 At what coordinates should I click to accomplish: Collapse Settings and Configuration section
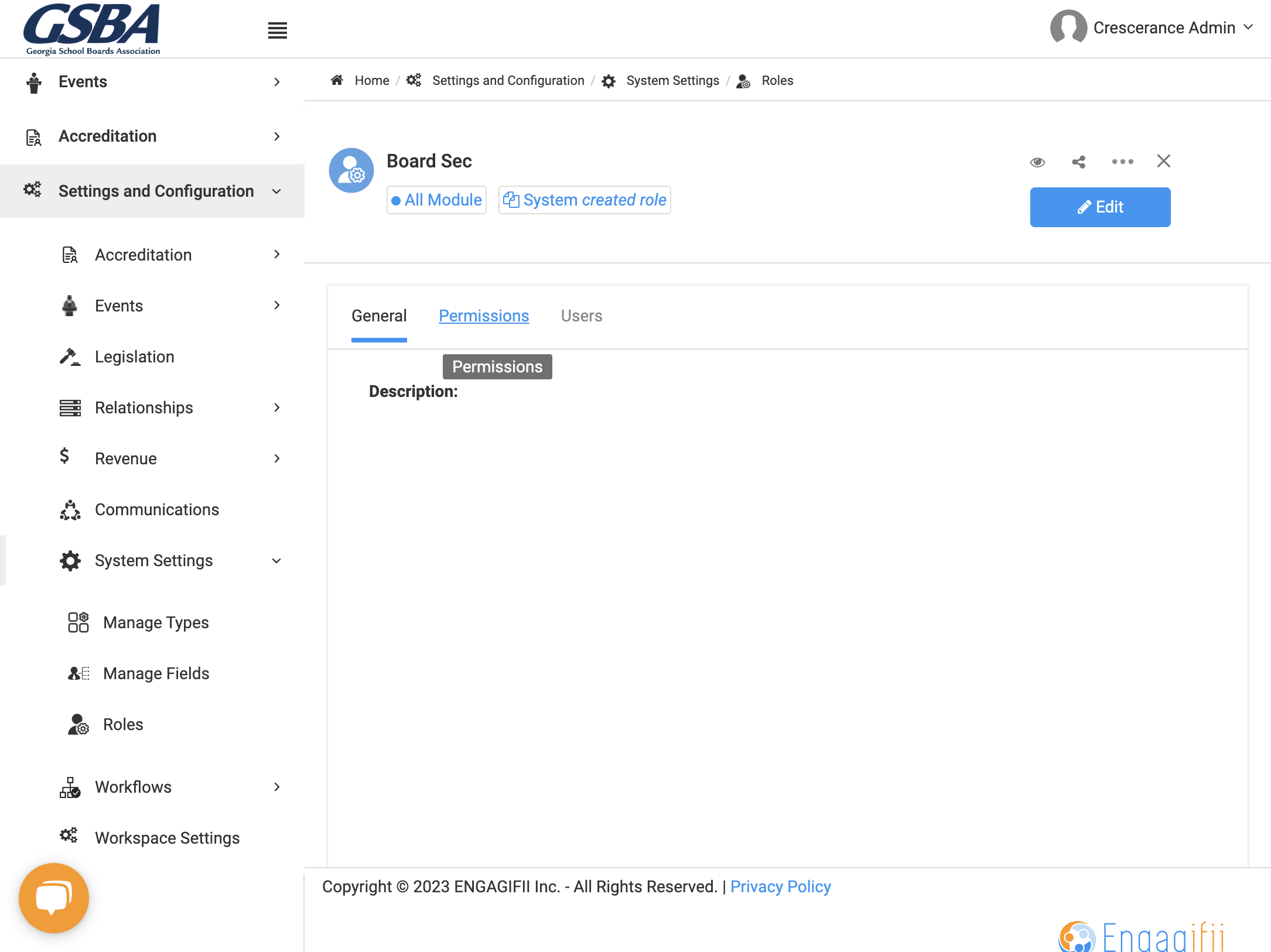(276, 191)
